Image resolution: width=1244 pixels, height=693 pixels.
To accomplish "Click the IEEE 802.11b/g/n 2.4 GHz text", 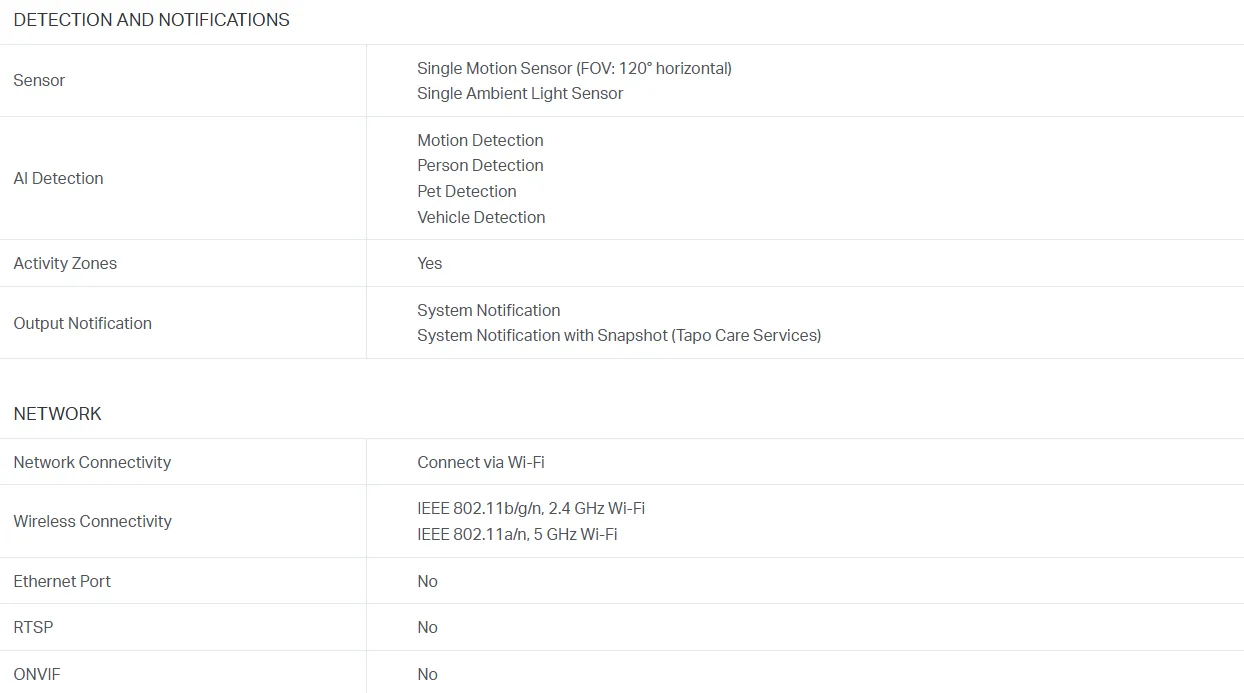I will 531,508.
